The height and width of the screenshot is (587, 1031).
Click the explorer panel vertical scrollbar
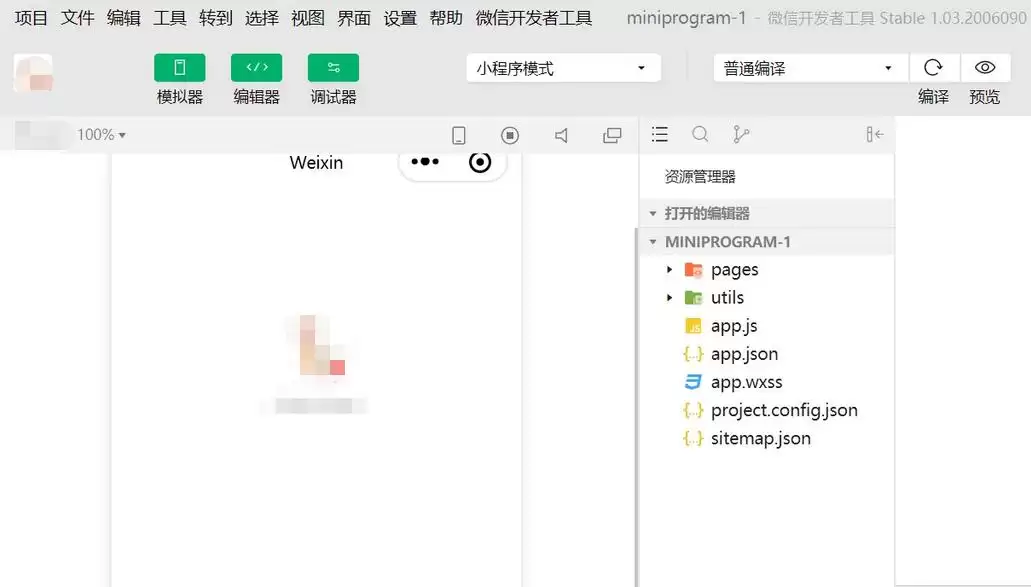(x=636, y=406)
